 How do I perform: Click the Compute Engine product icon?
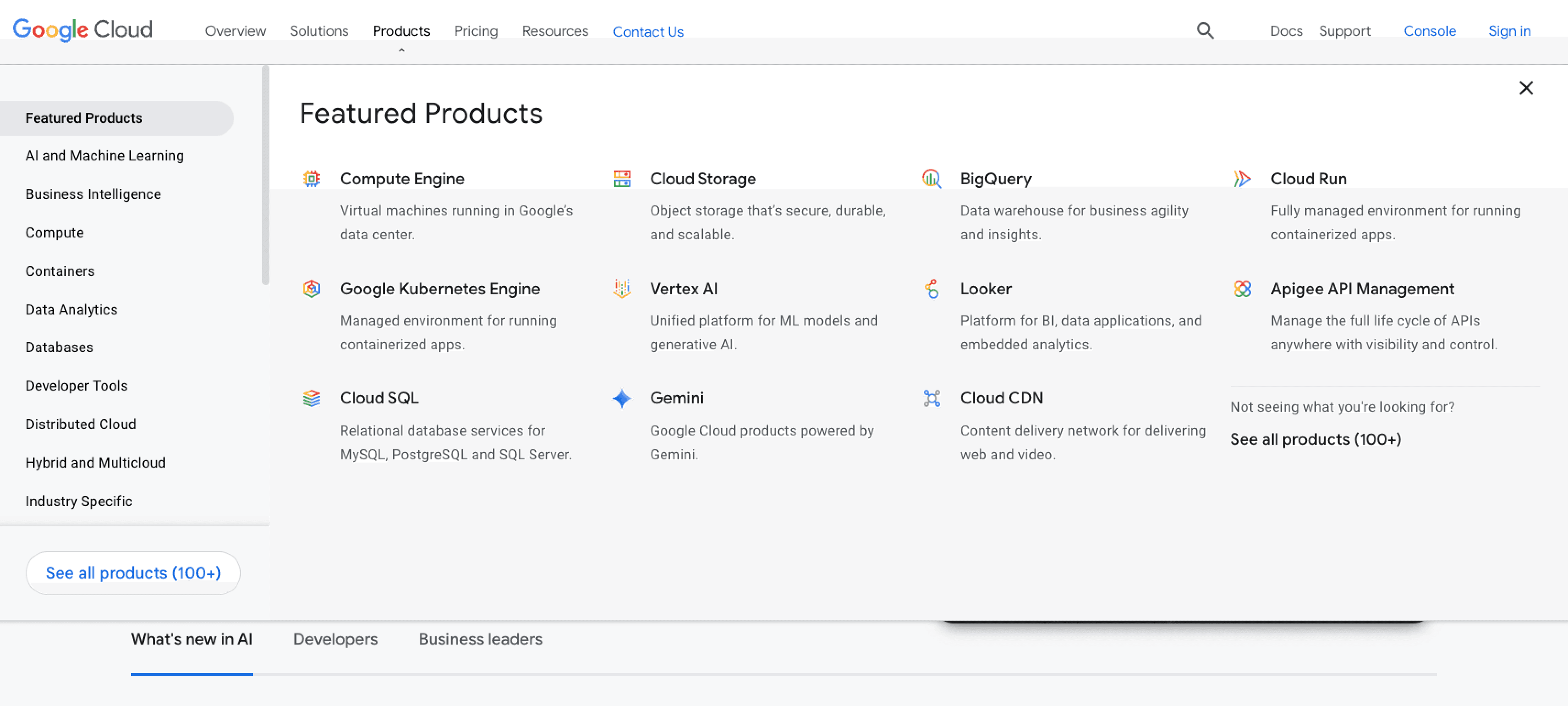312,178
